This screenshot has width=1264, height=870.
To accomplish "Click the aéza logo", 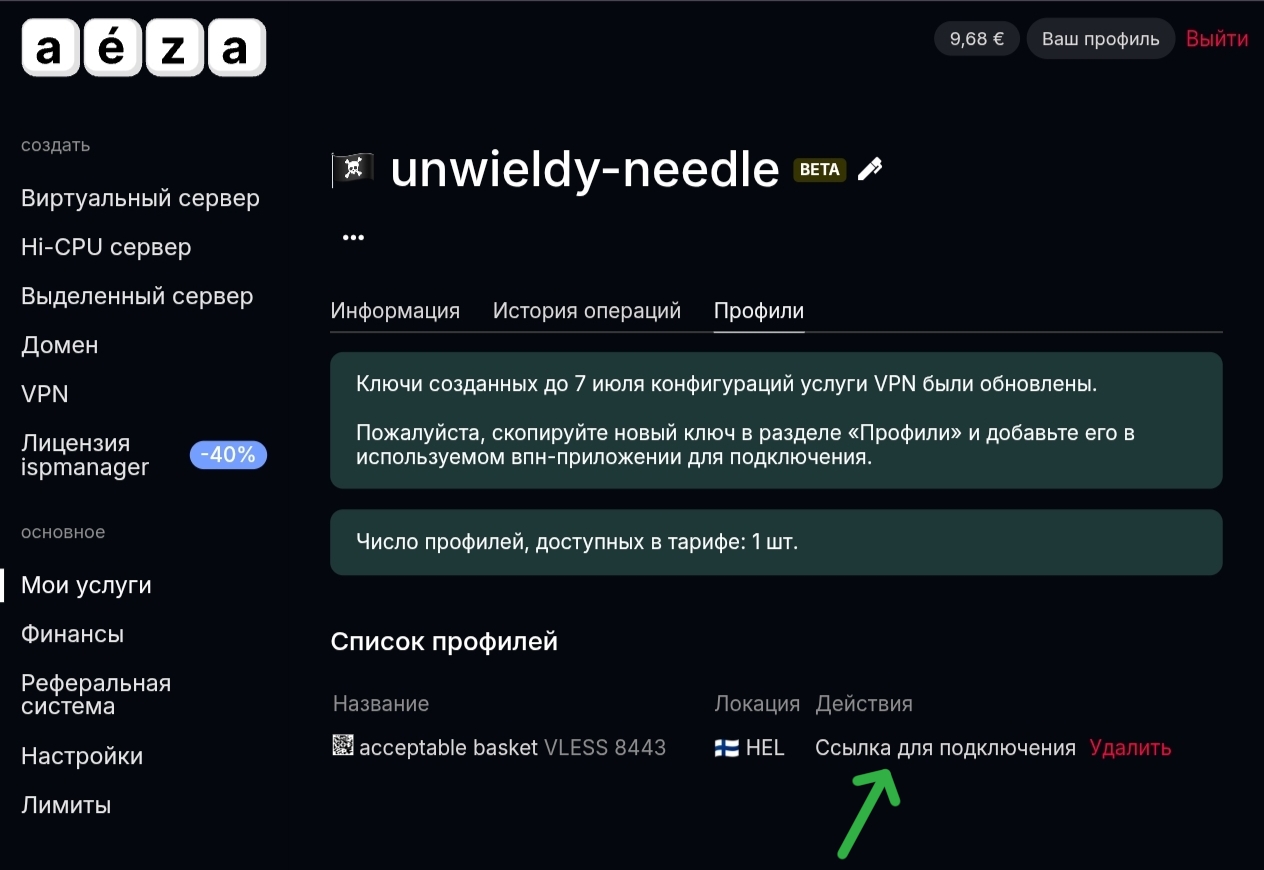I will coord(144,49).
